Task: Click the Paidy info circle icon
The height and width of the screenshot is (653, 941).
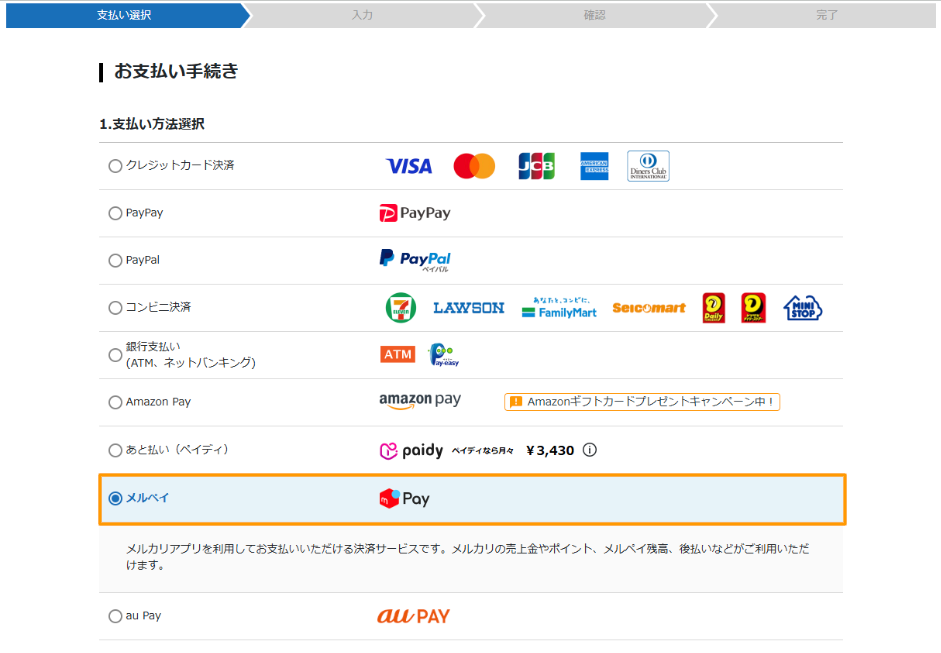Action: tap(590, 450)
